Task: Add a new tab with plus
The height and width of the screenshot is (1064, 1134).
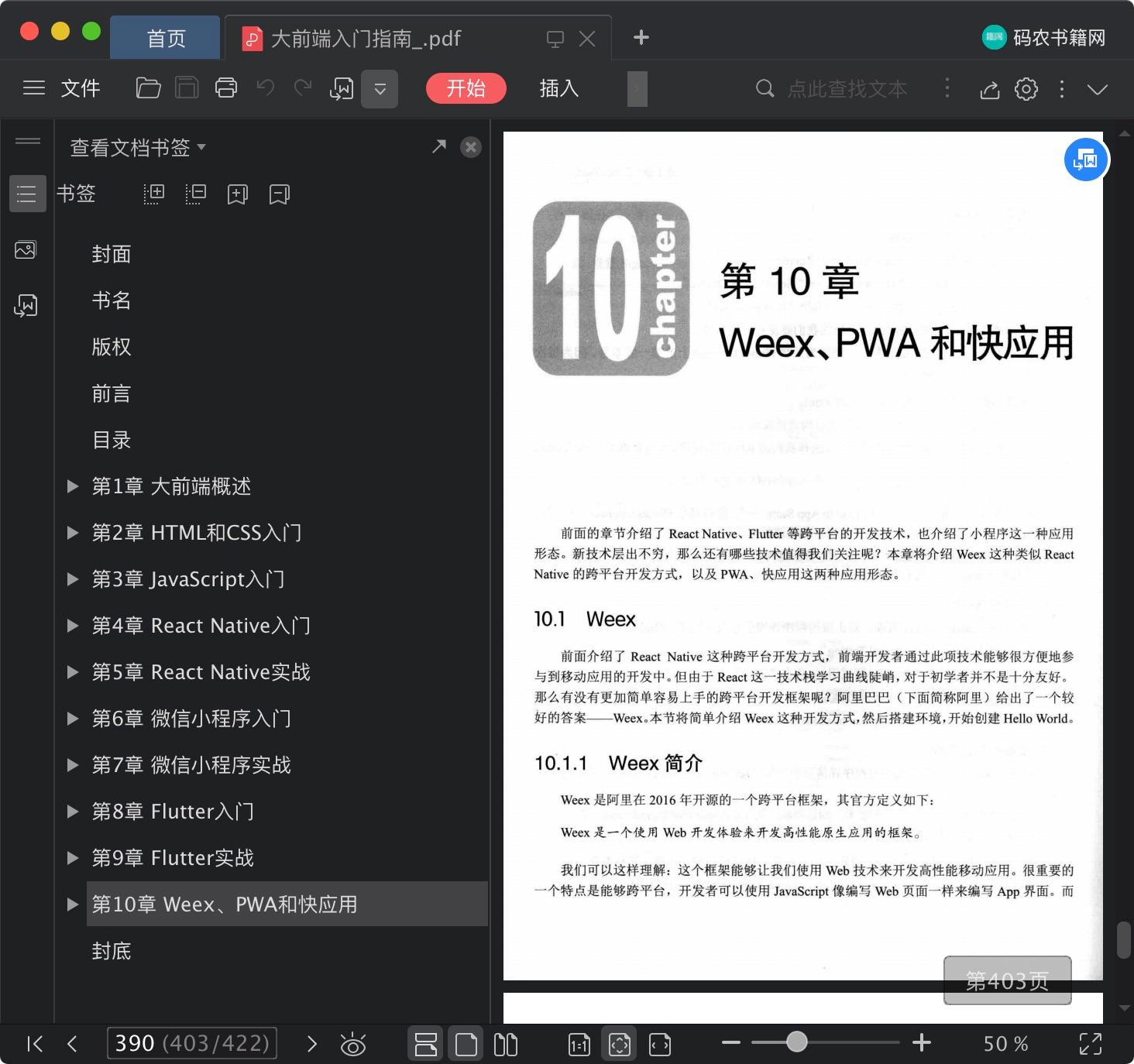Action: pyautogui.click(x=641, y=37)
